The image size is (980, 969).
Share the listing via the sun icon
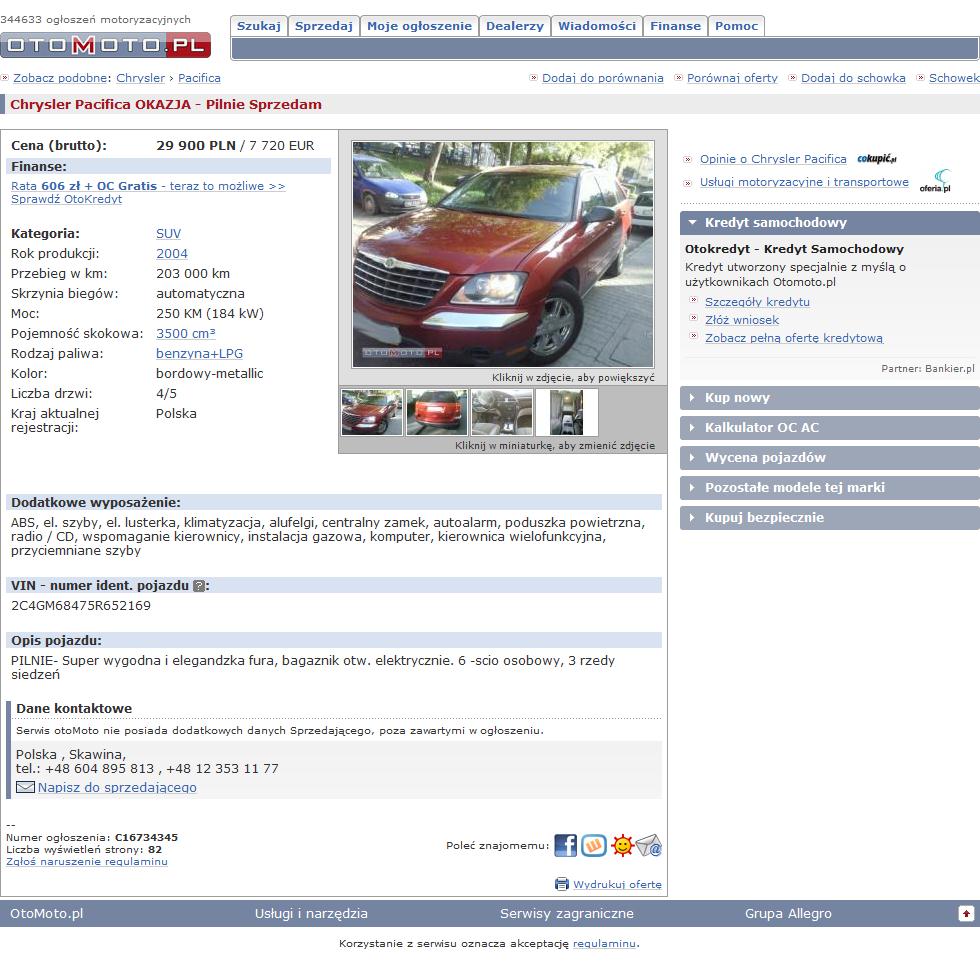pos(622,845)
